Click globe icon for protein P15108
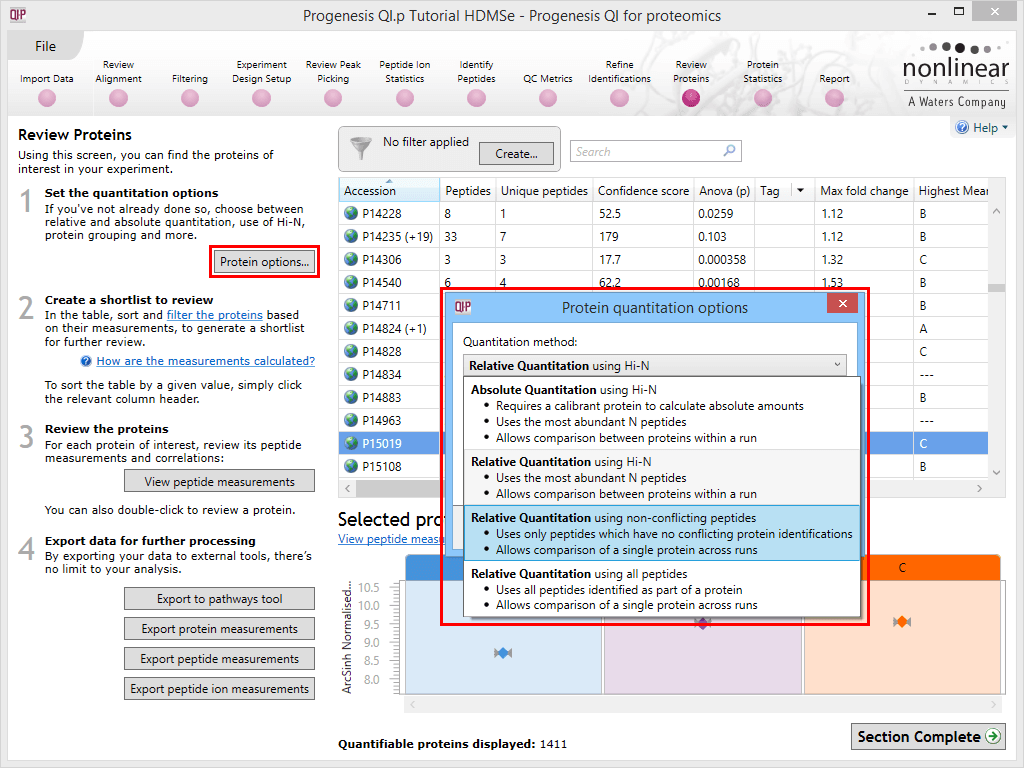The image size is (1024, 768). coord(351,466)
